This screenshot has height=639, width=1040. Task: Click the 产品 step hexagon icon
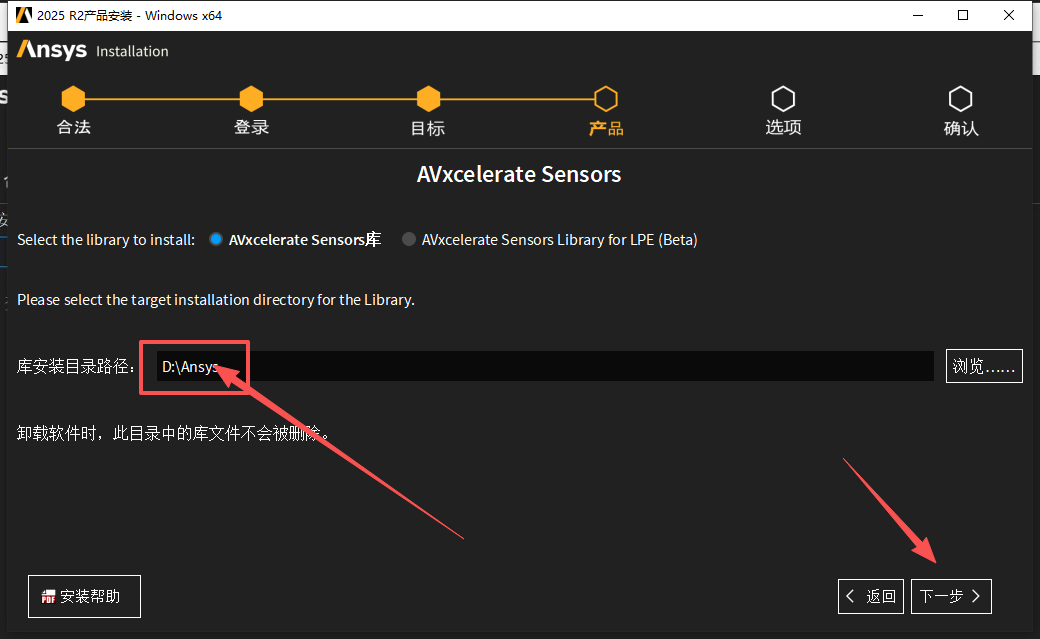[x=605, y=99]
